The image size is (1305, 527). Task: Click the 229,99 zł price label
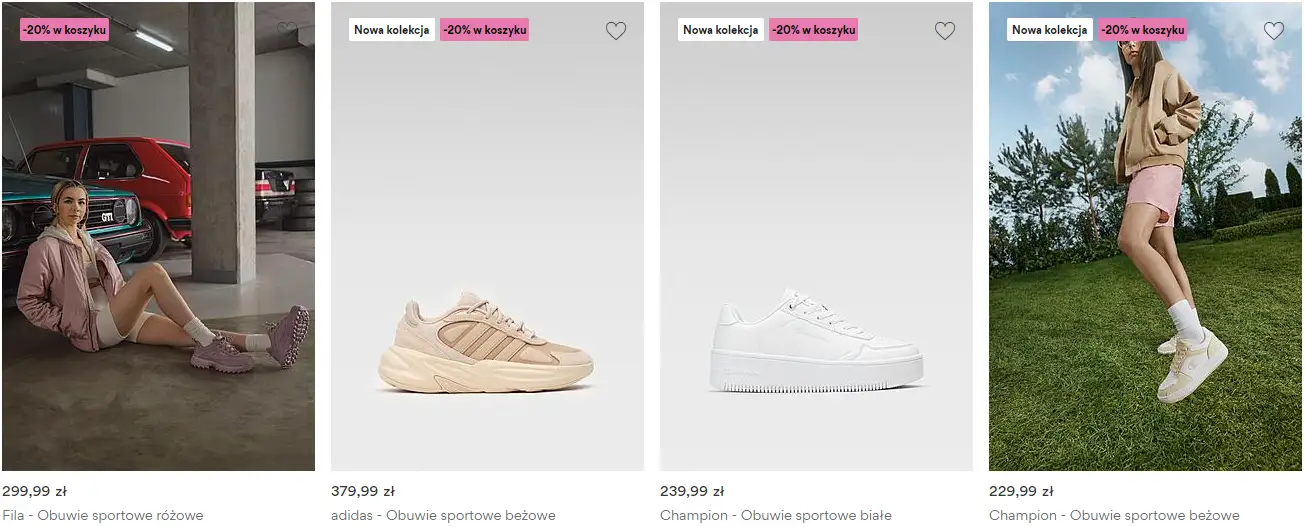click(1021, 491)
